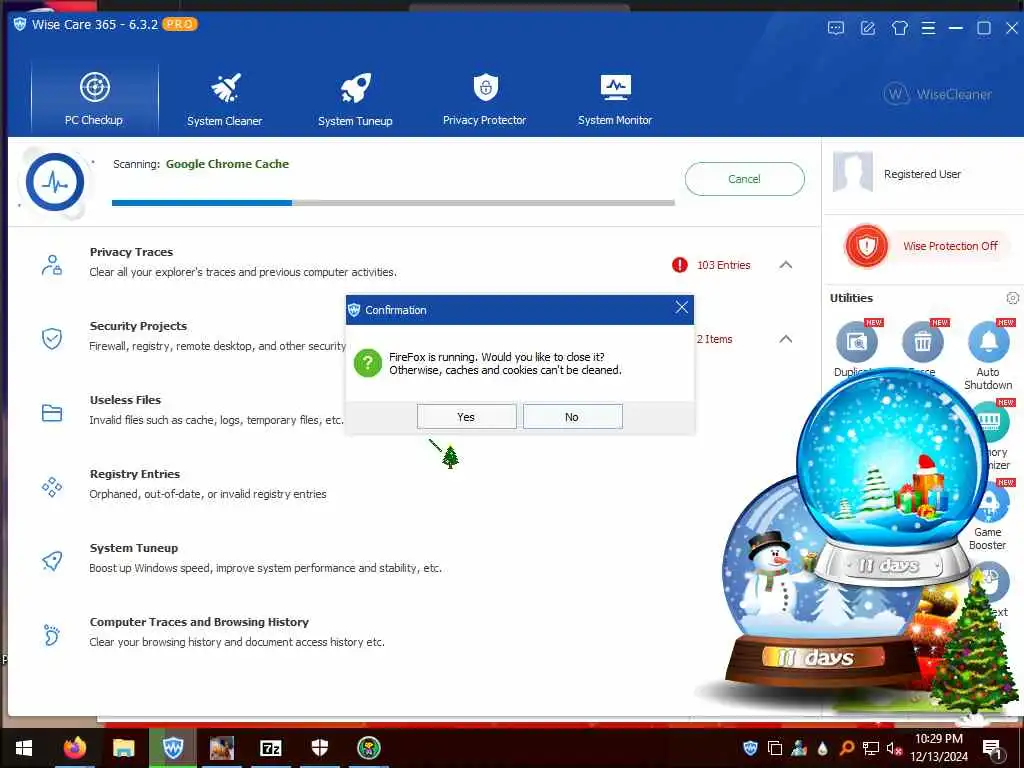The height and width of the screenshot is (768, 1024).
Task: Open the Windows notification center
Action: coord(993,748)
